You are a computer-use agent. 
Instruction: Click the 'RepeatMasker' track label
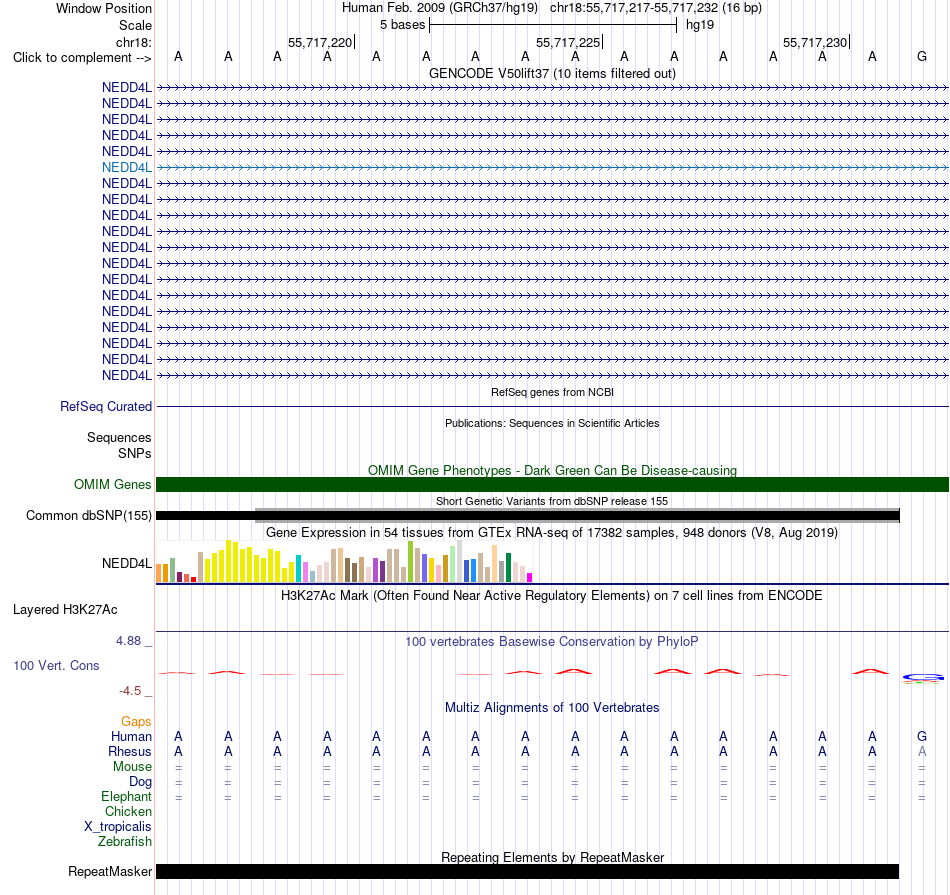[110, 871]
